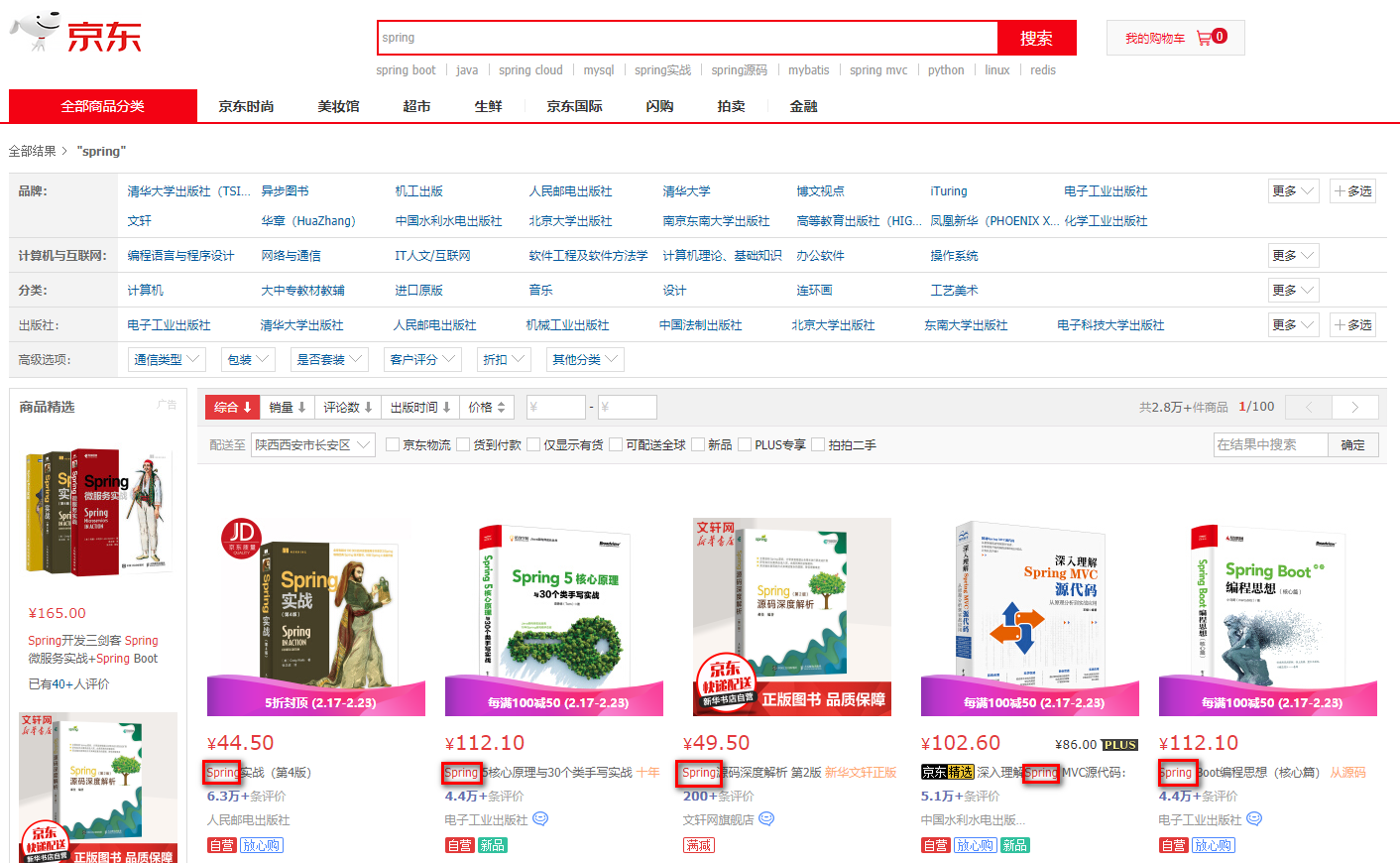This screenshot has height=863, width=1400.
Task: Go to next results page arrow
Action: point(1354,407)
